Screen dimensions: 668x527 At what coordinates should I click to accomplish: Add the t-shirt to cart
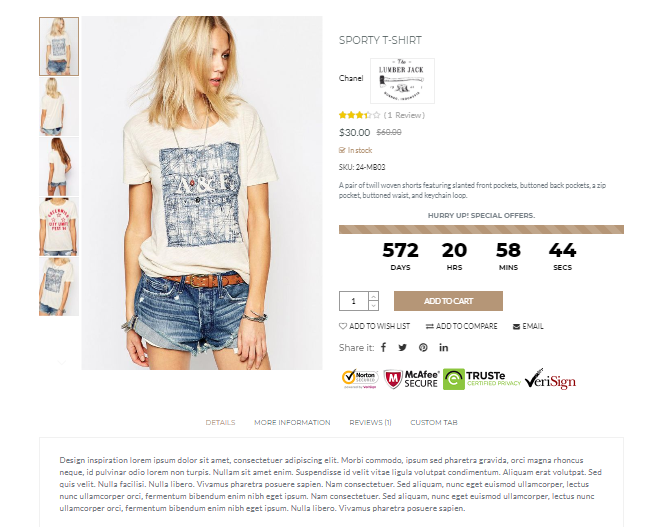click(x=448, y=301)
